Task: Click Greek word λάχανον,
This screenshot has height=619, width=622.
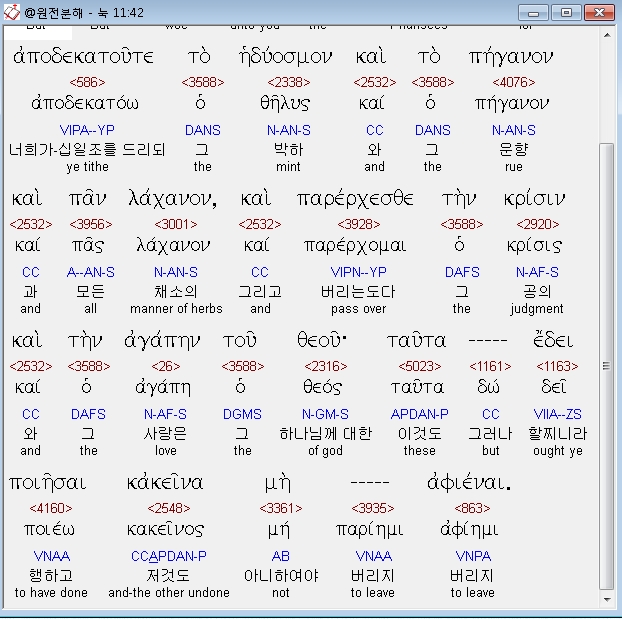Action: pos(173,199)
